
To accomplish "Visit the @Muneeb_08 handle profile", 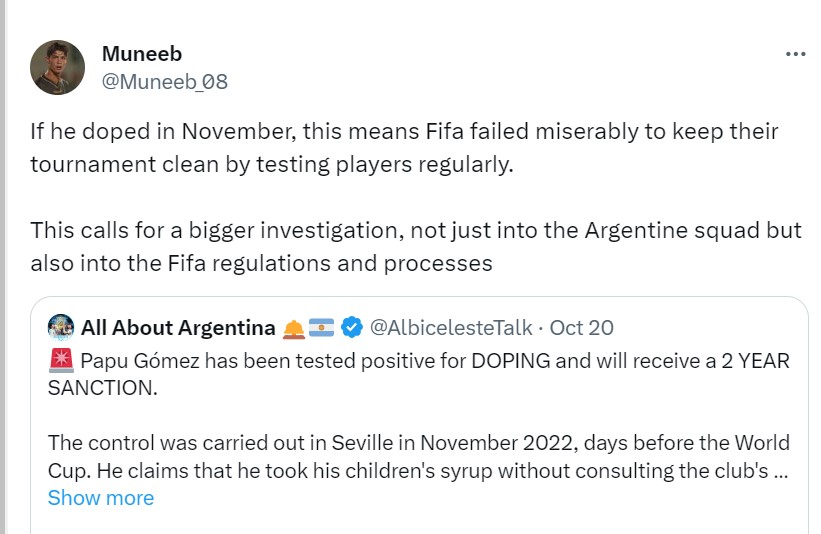I will [x=164, y=82].
